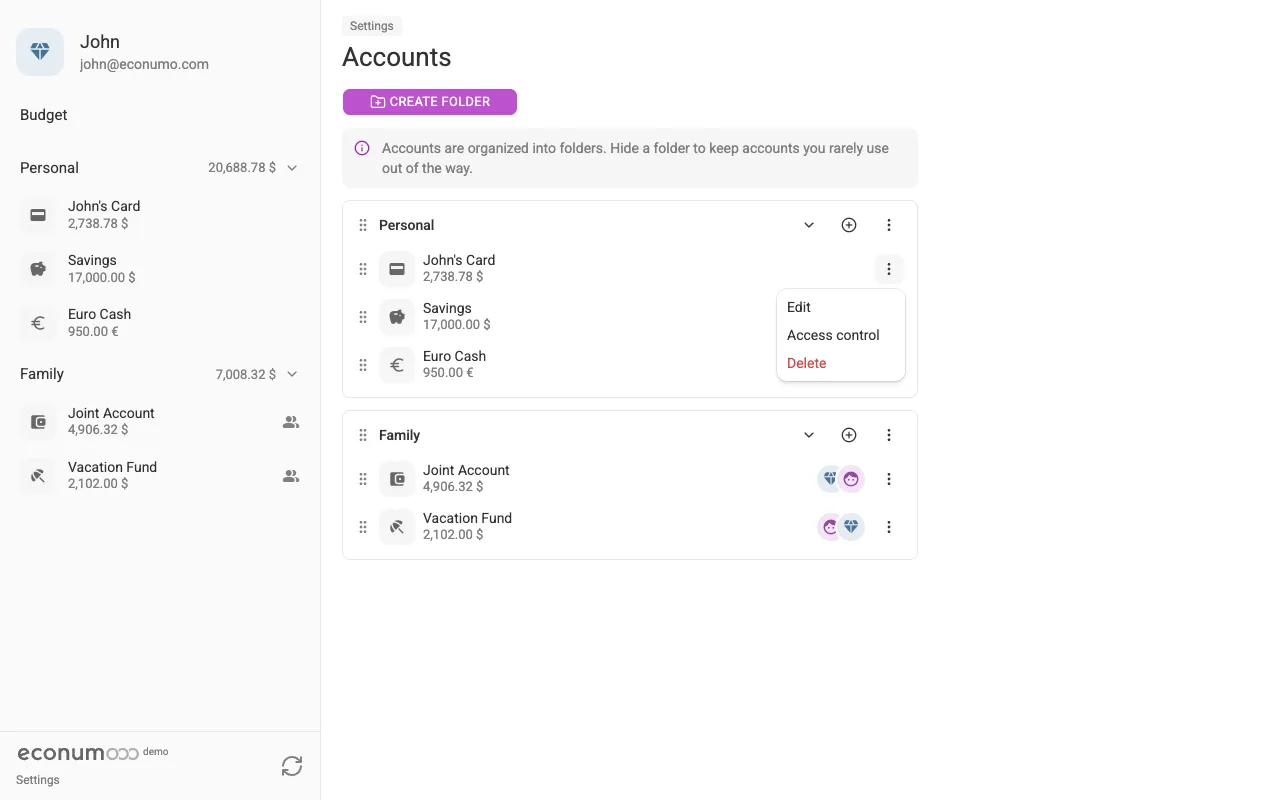This screenshot has height=800, width=1280.
Task: Open Settings link in sidebar footer
Action: point(38,780)
